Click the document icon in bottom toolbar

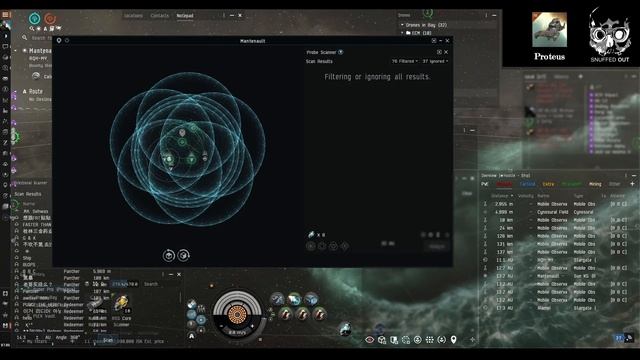pos(394,340)
